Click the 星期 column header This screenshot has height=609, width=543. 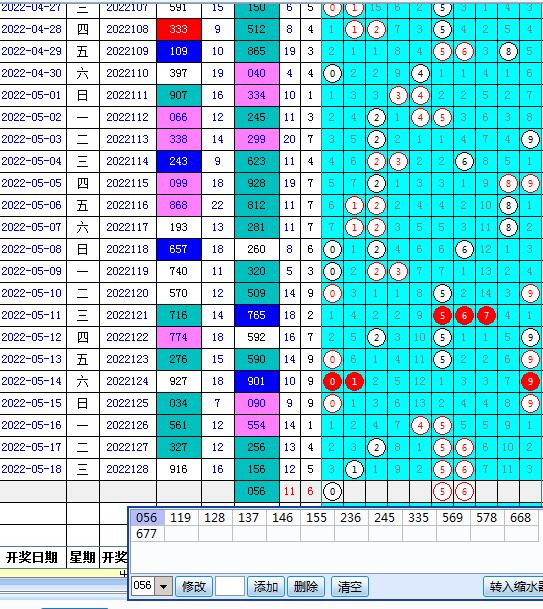click(82, 557)
